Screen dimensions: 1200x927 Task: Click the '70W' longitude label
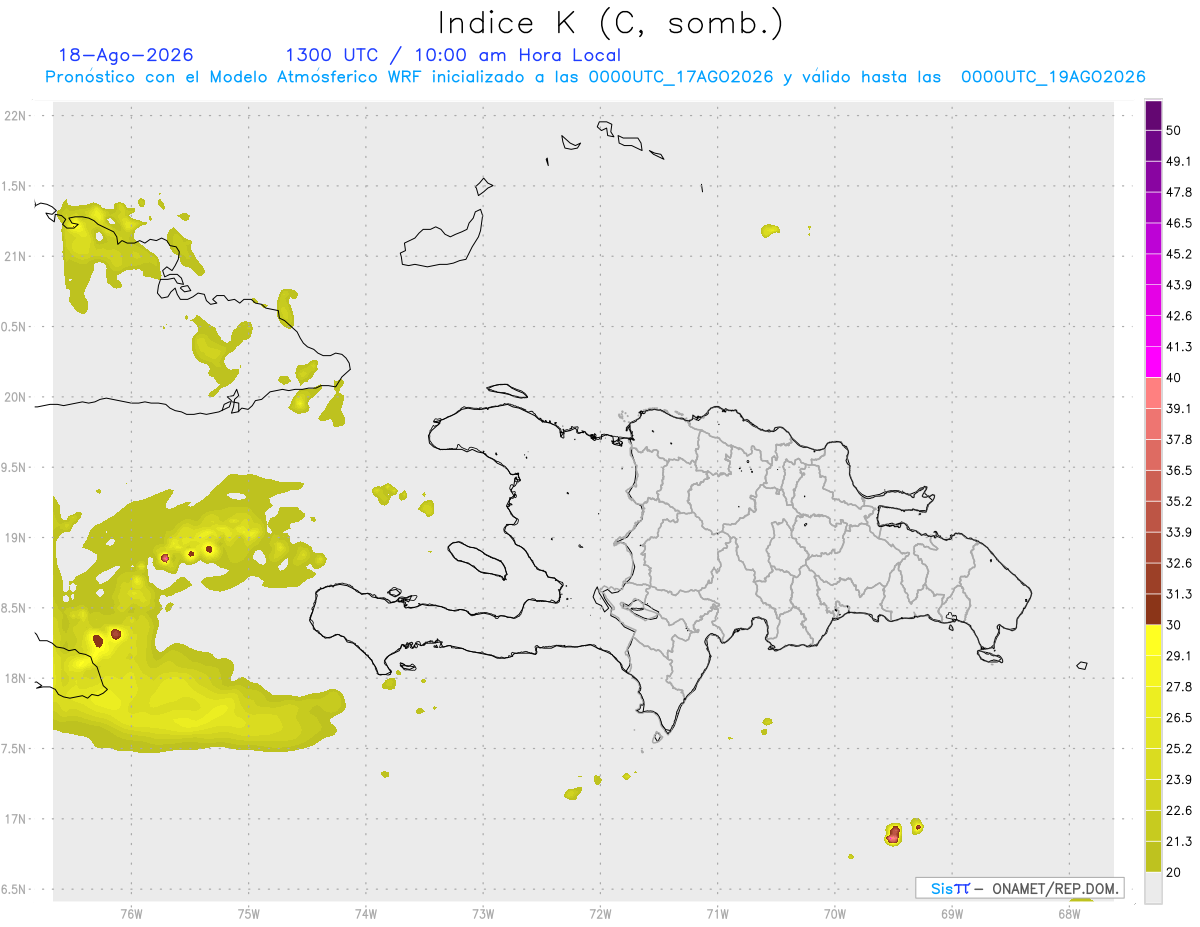click(x=835, y=914)
